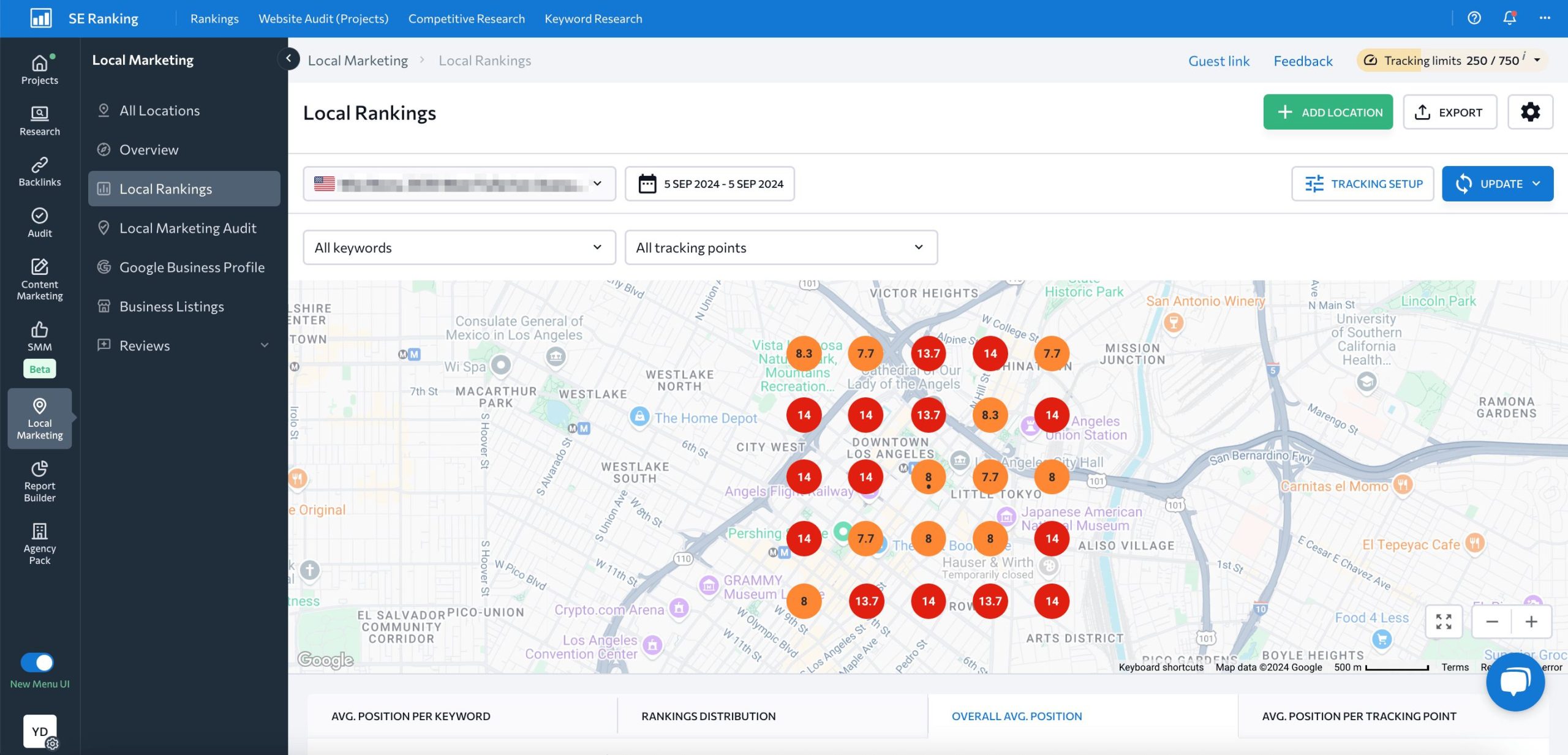Click the EXPORT button
The image size is (1568, 755).
[1450, 112]
